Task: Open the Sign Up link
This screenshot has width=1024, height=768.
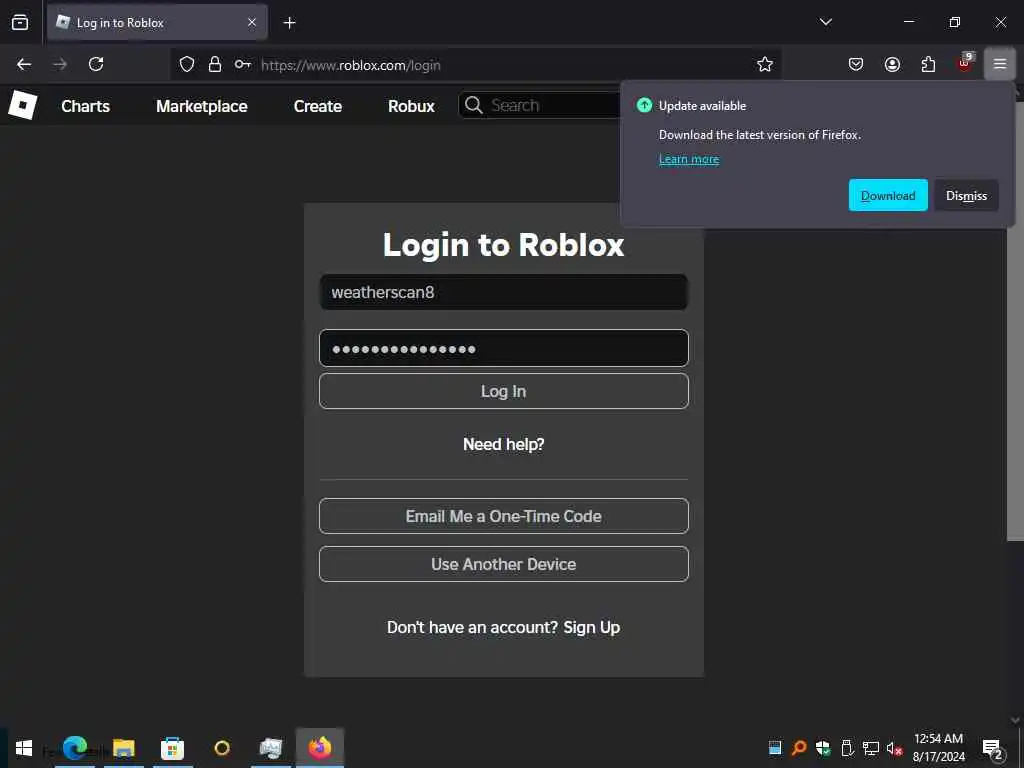Action: pos(592,627)
